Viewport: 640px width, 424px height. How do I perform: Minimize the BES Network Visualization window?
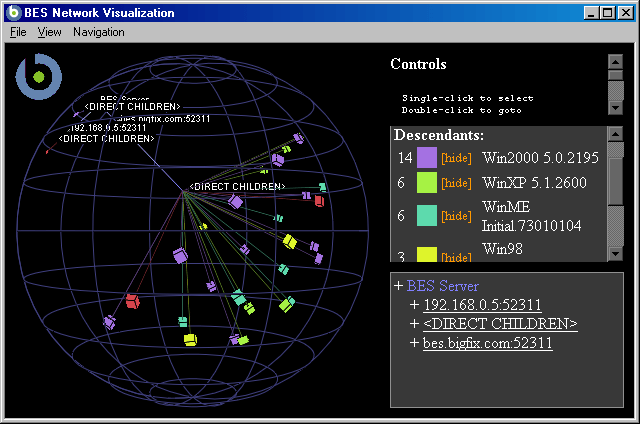tap(591, 13)
